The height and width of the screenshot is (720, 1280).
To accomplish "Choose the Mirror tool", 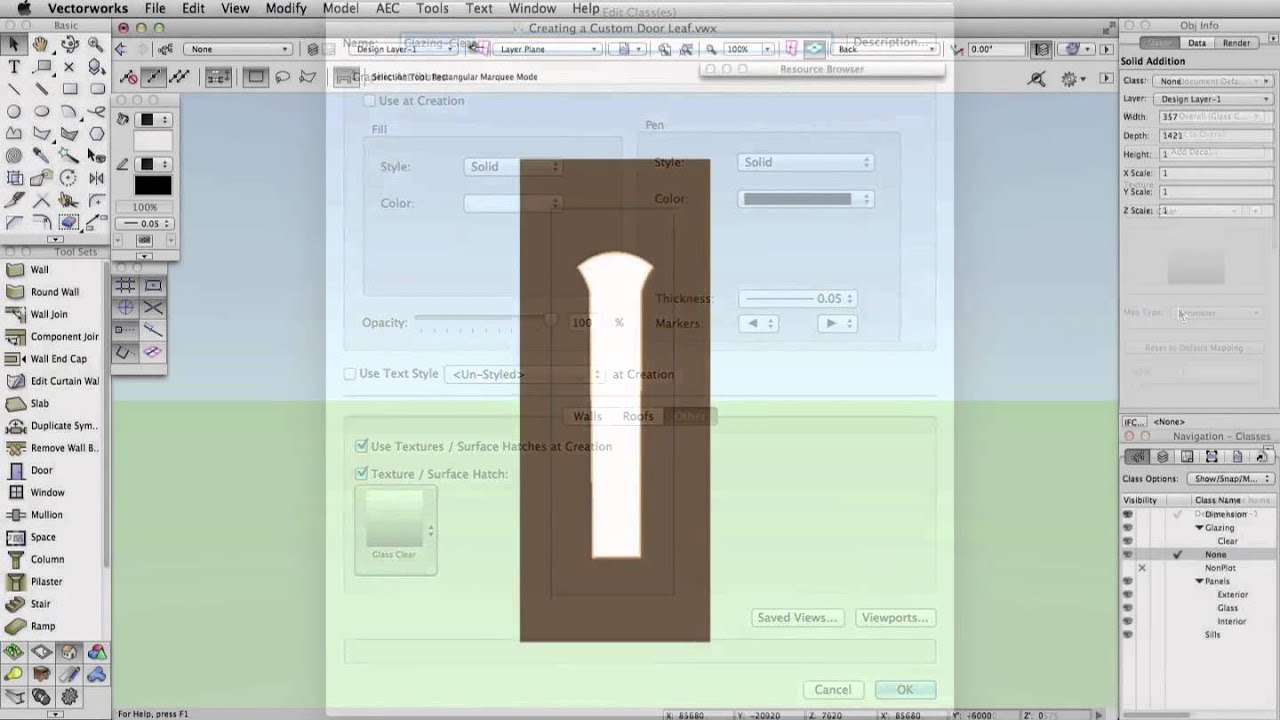I will coord(96,178).
